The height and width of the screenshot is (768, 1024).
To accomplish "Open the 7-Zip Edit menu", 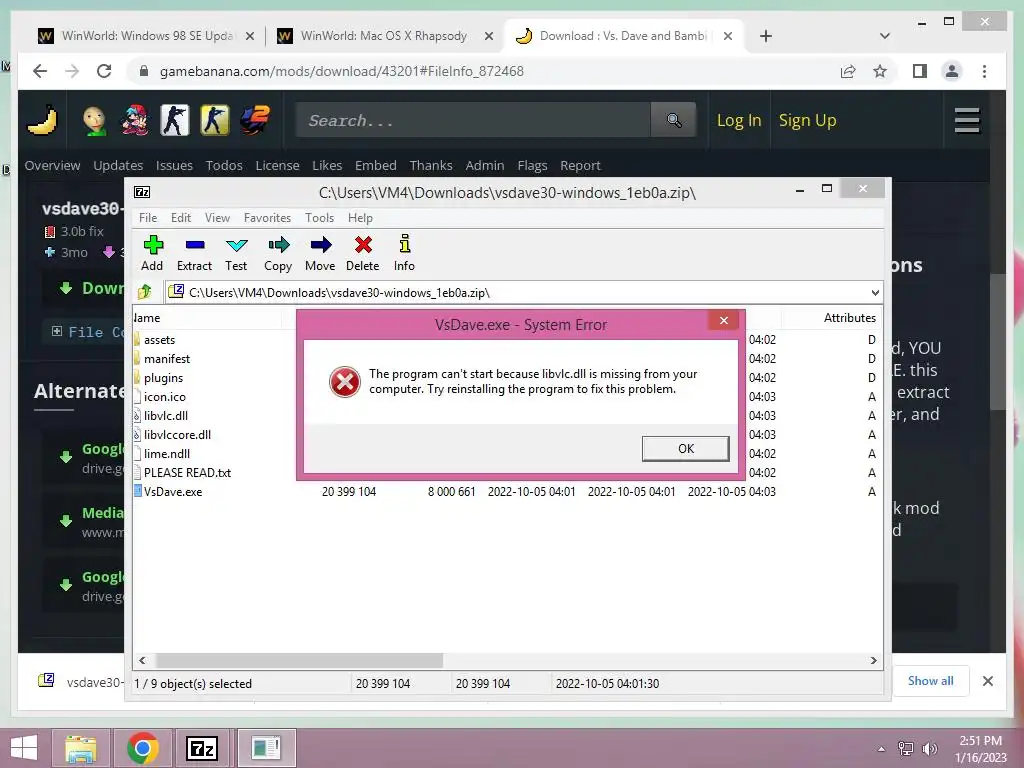I will tap(181, 217).
